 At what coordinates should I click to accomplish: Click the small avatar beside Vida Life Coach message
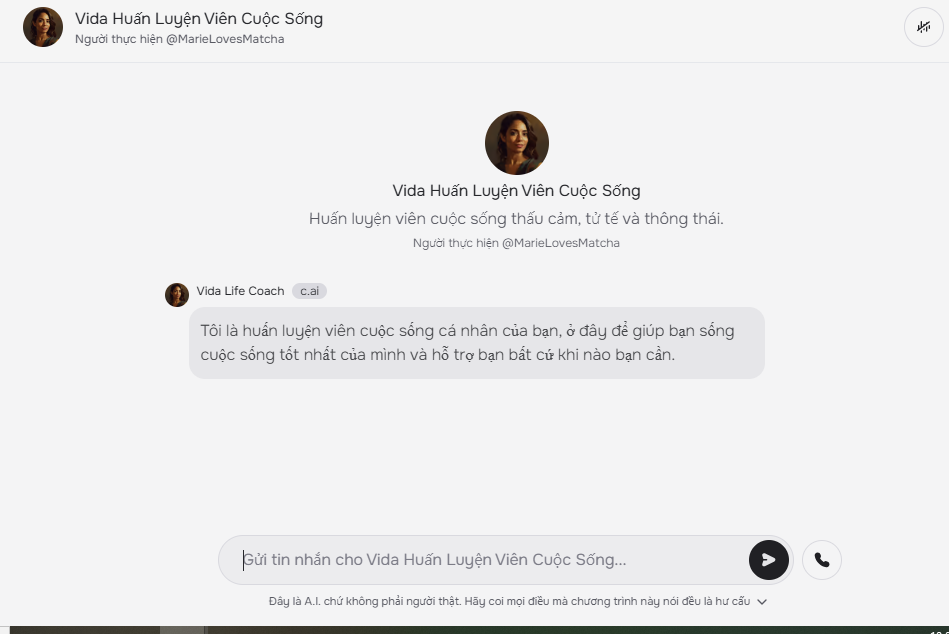[x=177, y=295]
